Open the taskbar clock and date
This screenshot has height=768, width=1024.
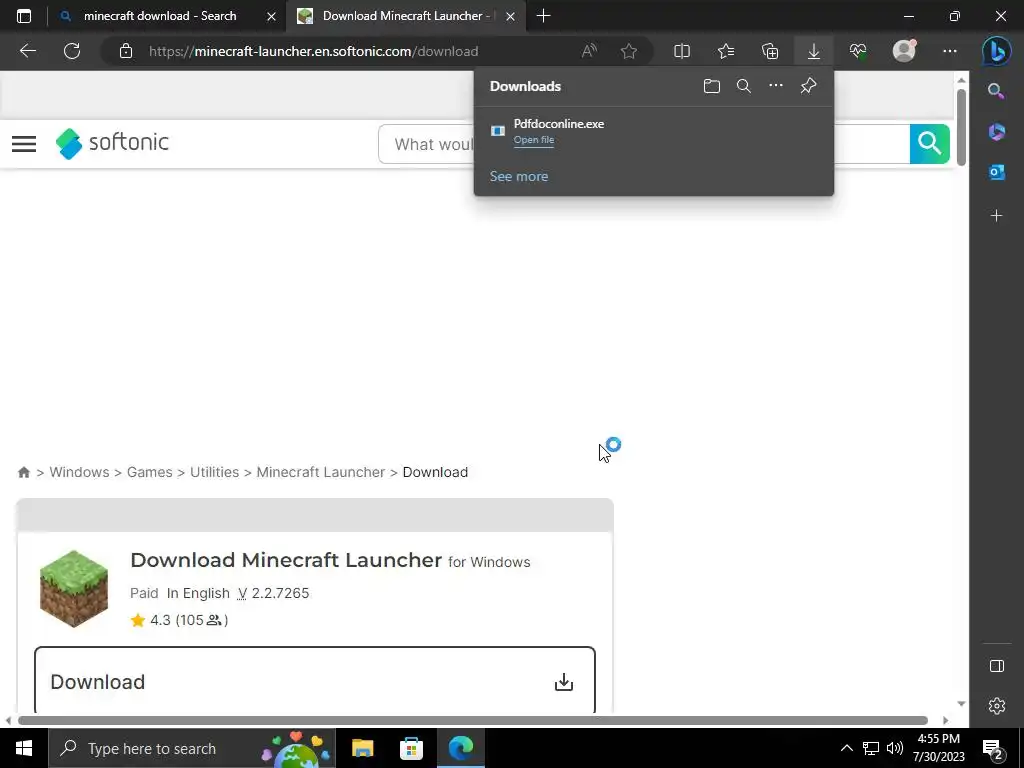pyautogui.click(x=938, y=748)
